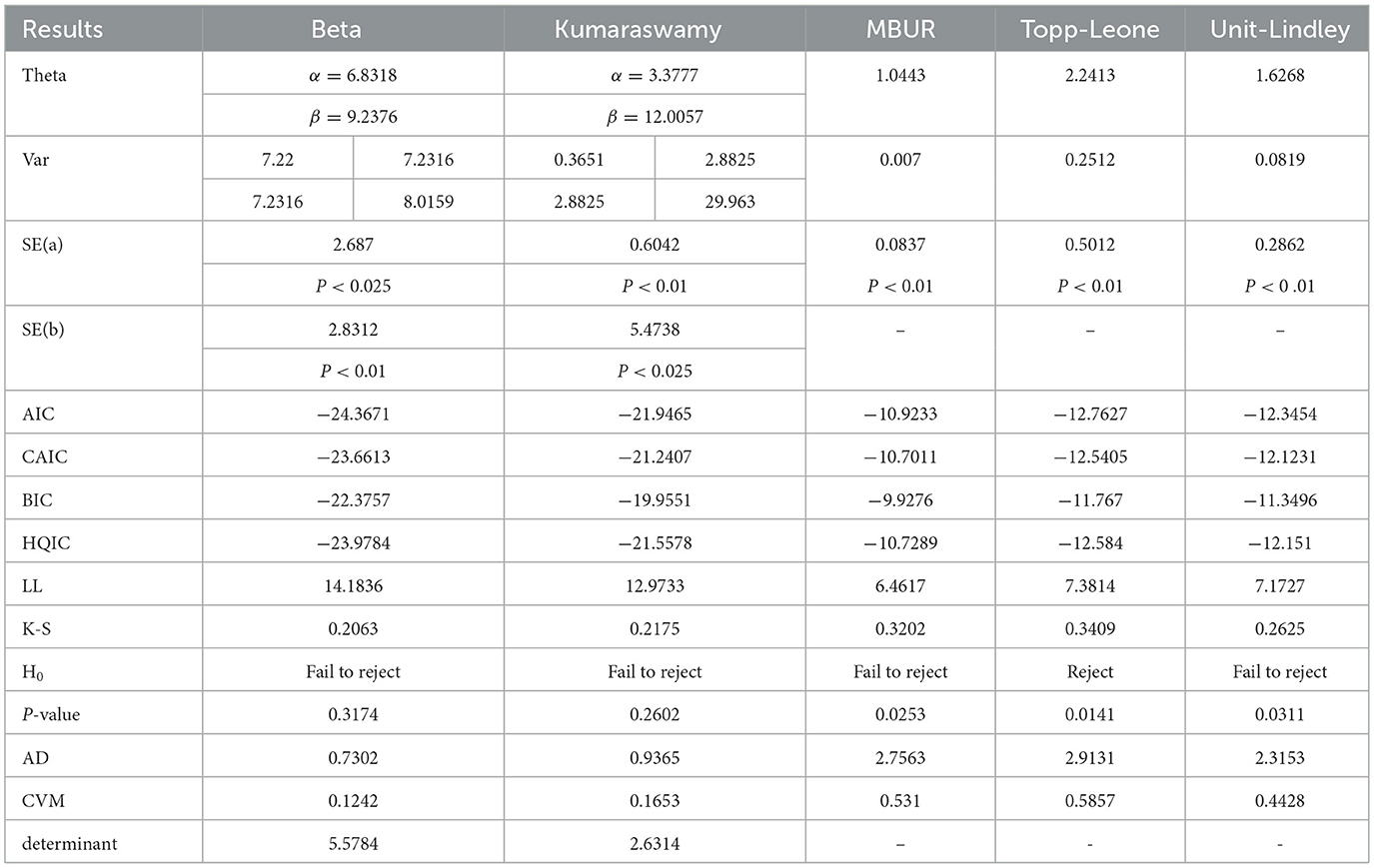Screen dimensions: 1374x868
Task: Select the Beta determinant value 5.5784
Action: [353, 844]
